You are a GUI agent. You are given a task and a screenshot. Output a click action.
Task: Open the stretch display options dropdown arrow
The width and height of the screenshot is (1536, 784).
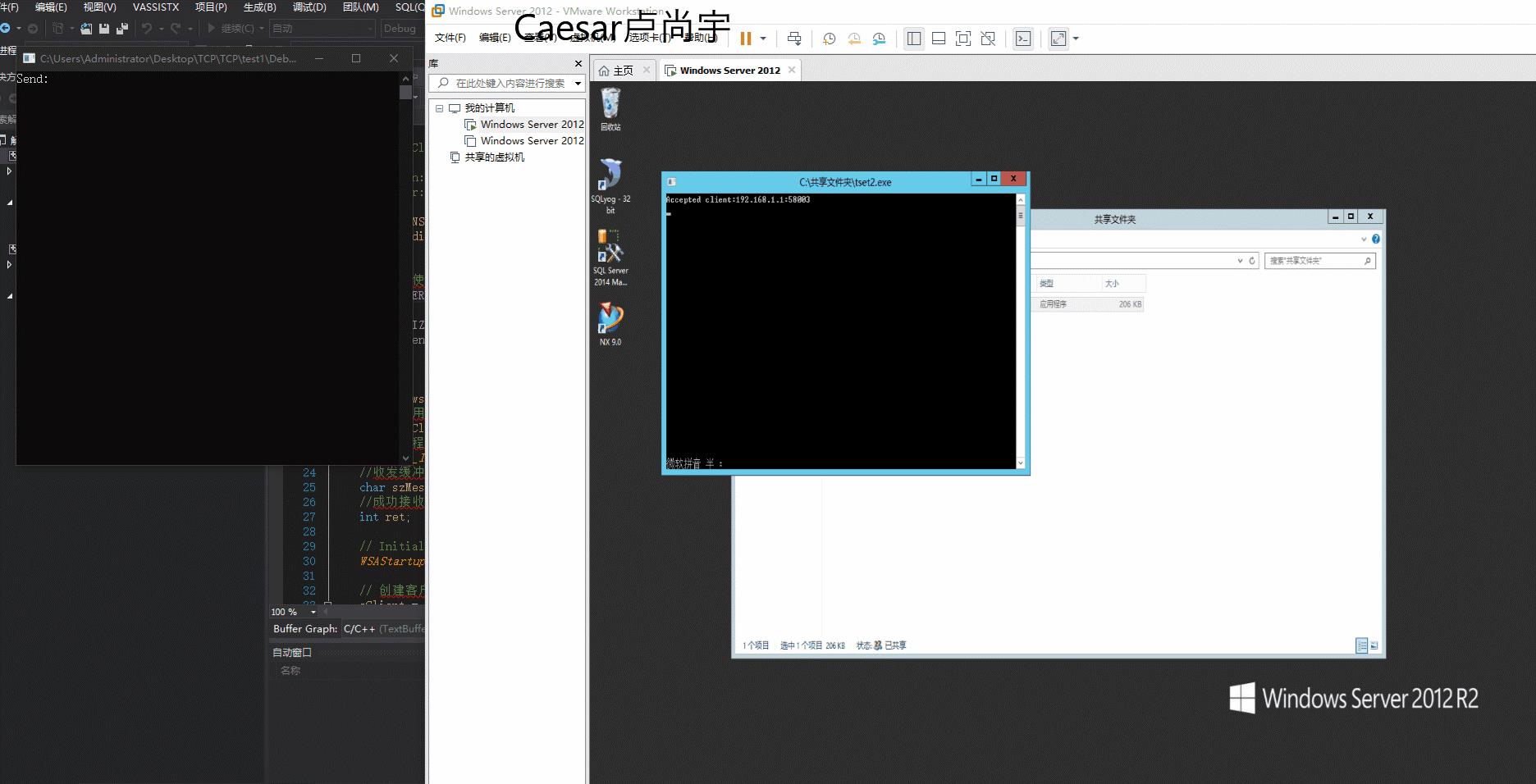(x=1076, y=39)
